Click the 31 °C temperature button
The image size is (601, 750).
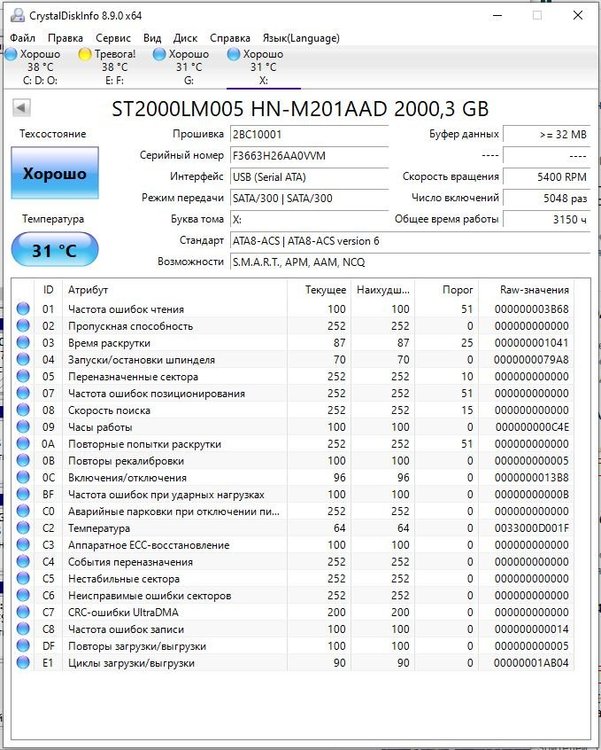click(x=55, y=249)
